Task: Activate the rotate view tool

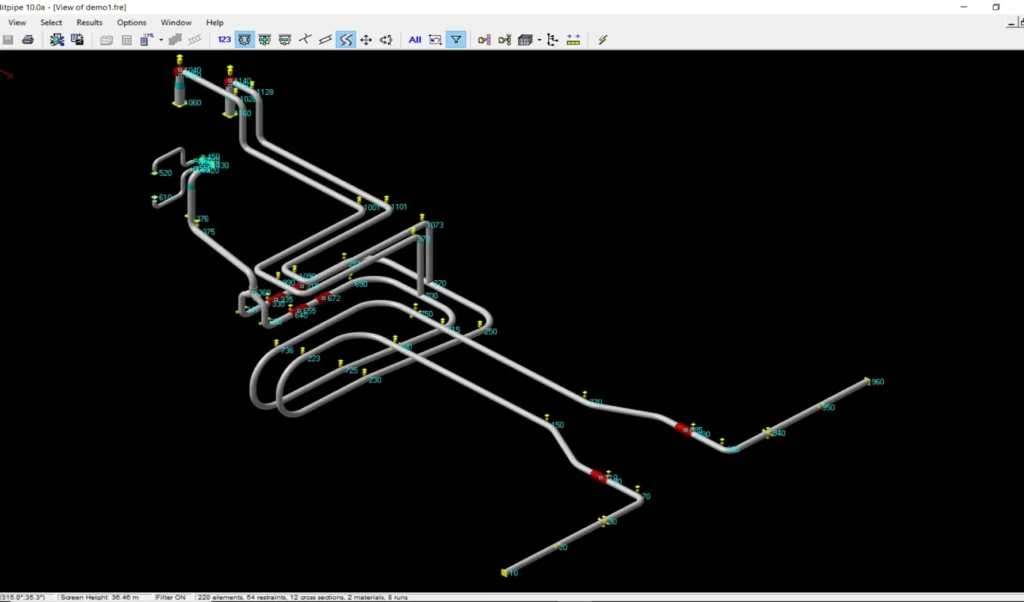Action: [387, 39]
